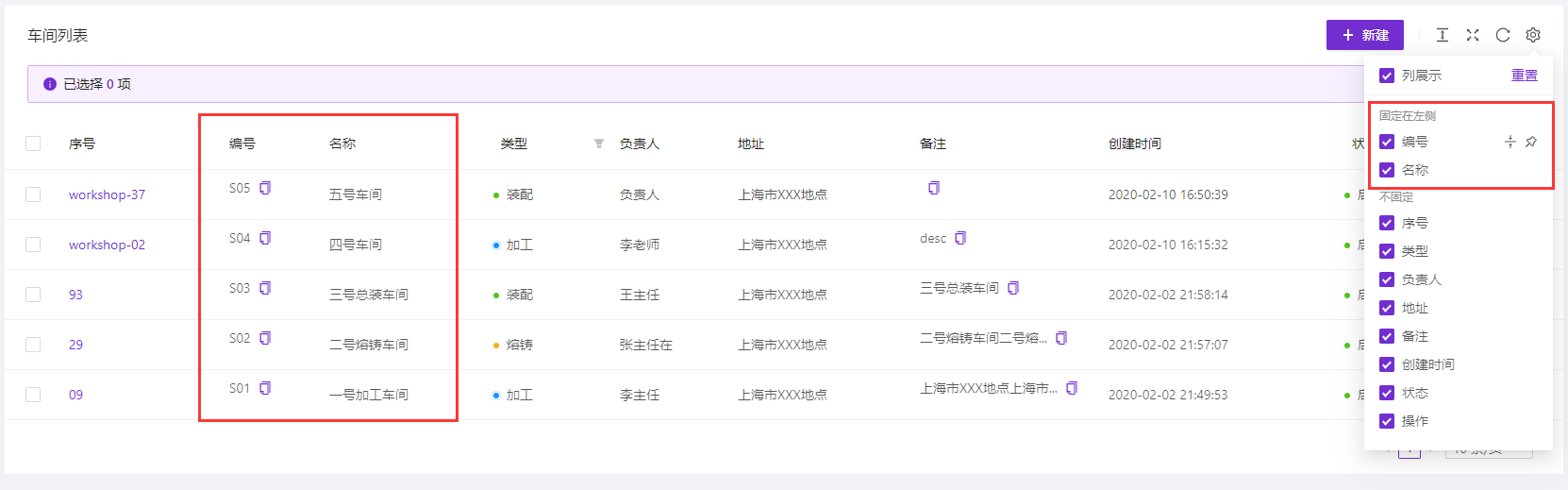
Task: Click the 负责人 column header
Action: [640, 144]
